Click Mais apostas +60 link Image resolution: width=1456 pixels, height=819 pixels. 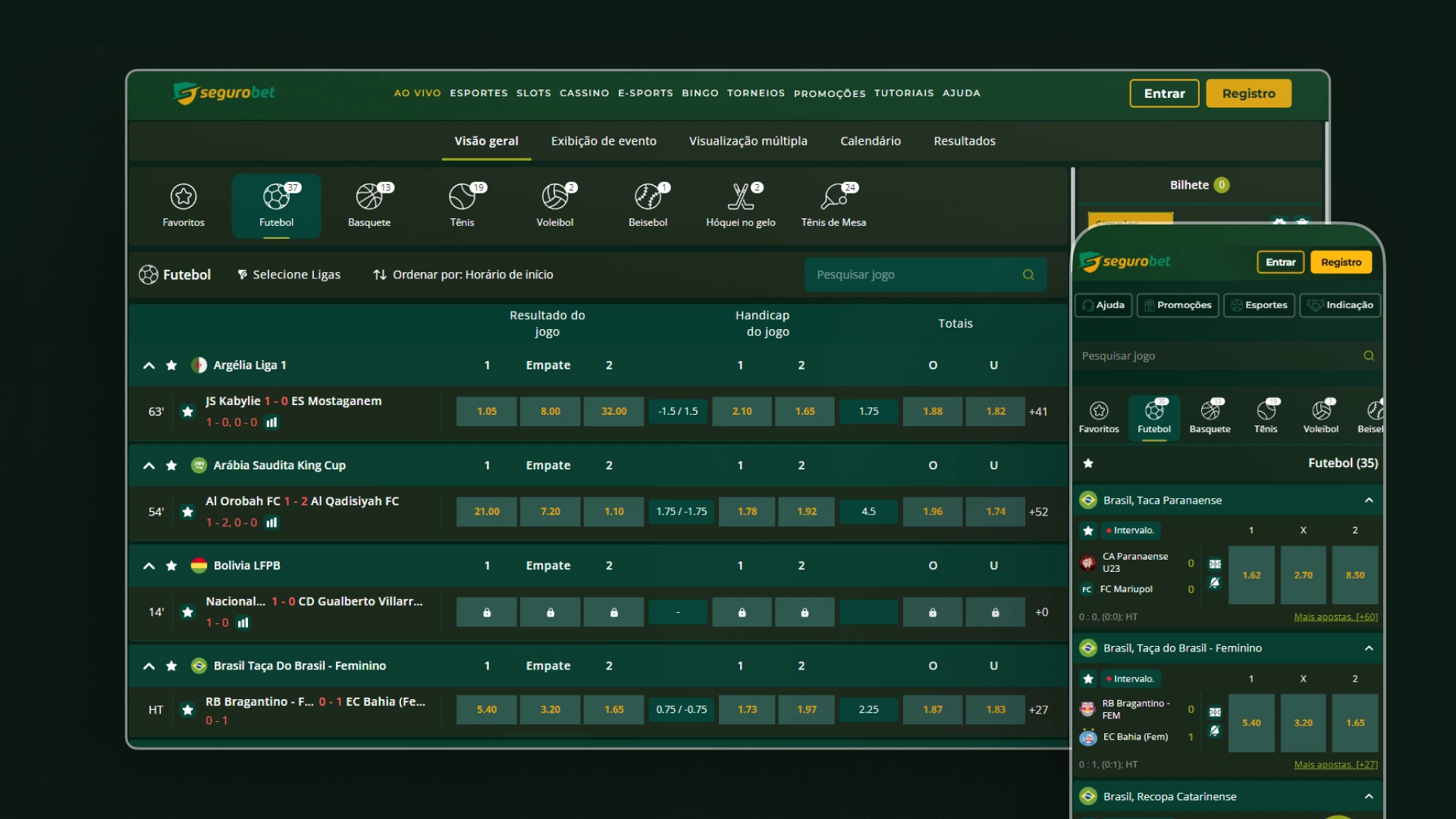[x=1335, y=617]
